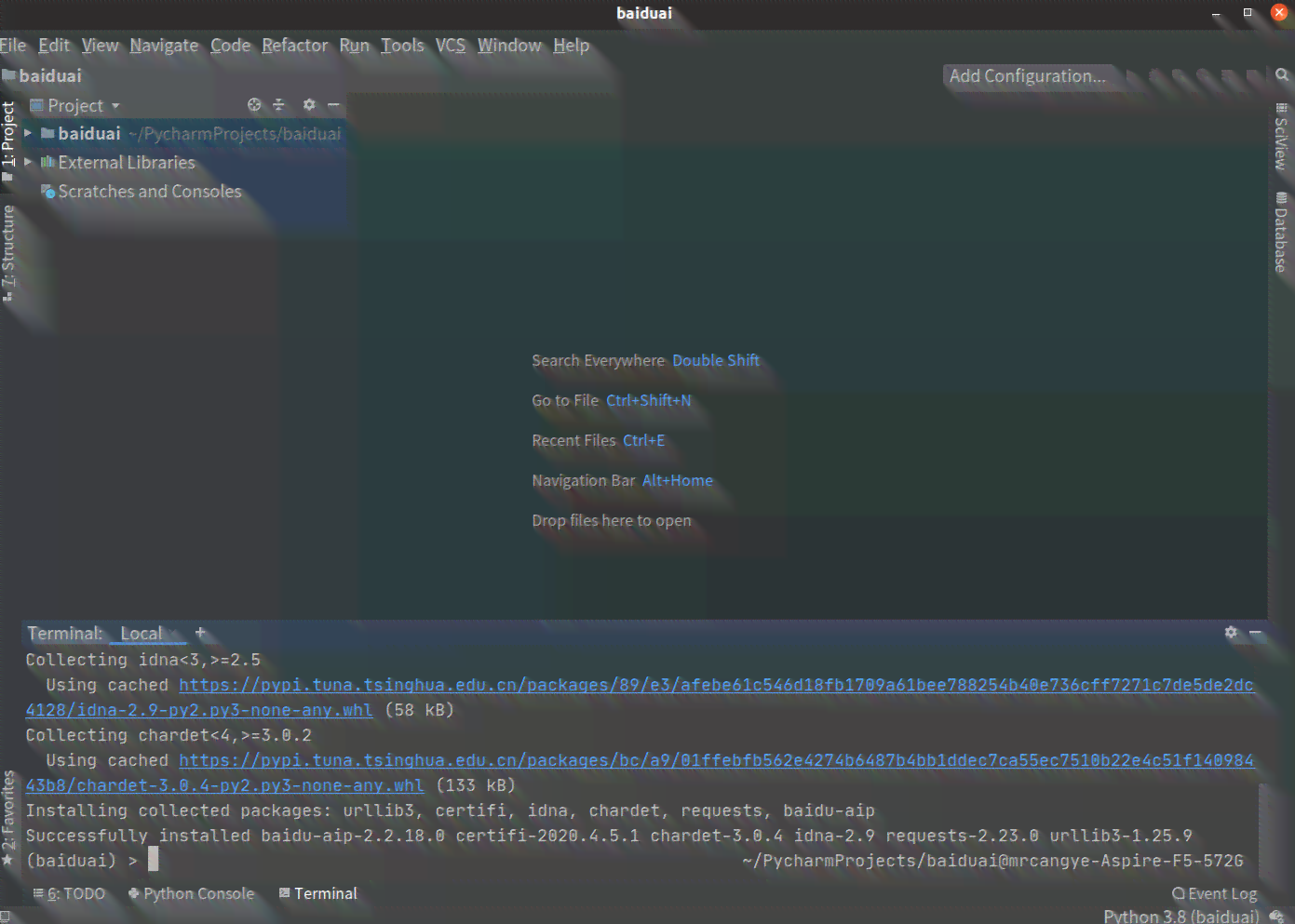This screenshot has width=1295, height=924.
Task: Open the Code menu
Action: [x=230, y=46]
